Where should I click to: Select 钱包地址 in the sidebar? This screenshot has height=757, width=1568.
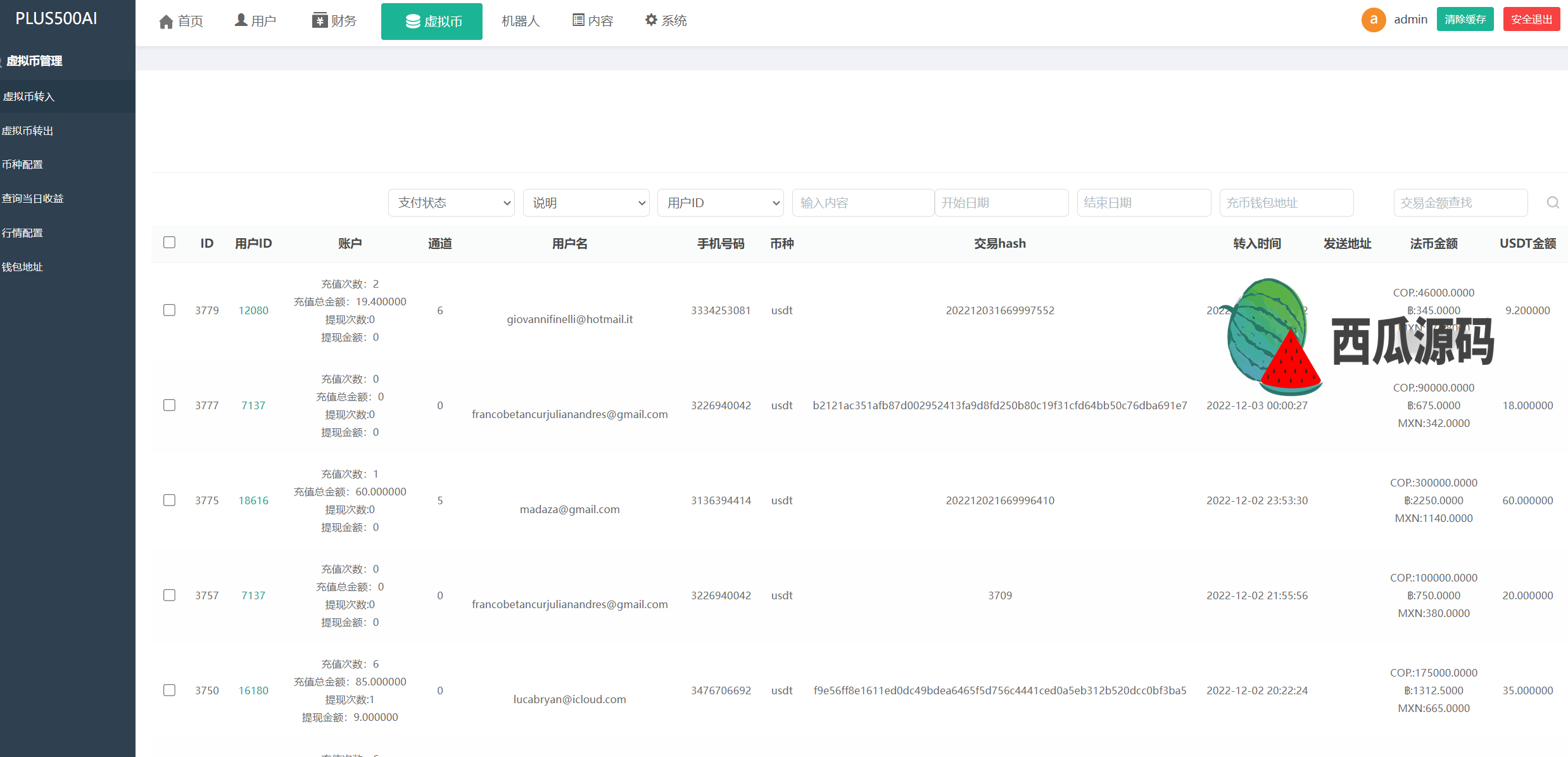point(68,267)
